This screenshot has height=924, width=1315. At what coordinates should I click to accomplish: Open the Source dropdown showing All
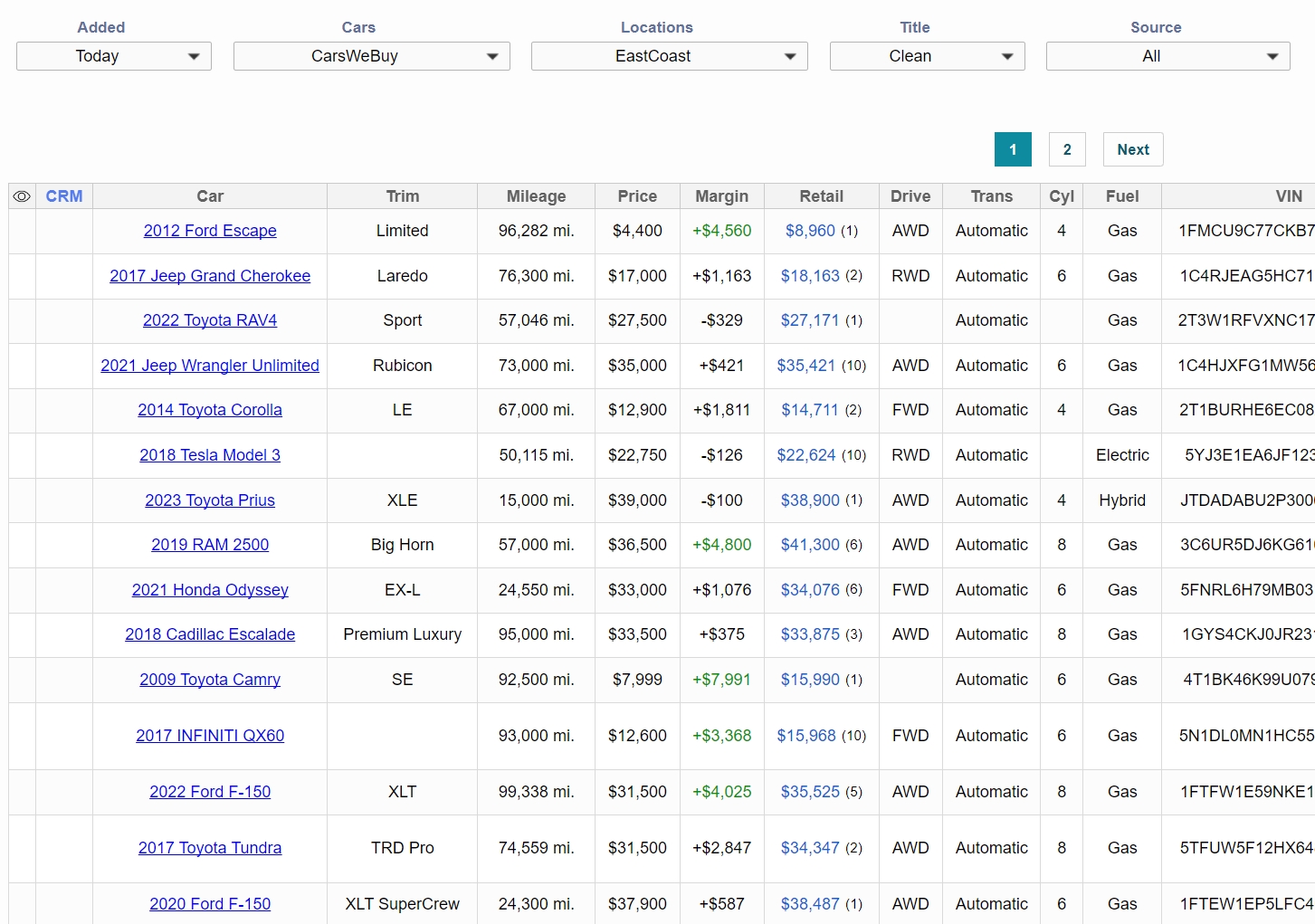click(1168, 56)
